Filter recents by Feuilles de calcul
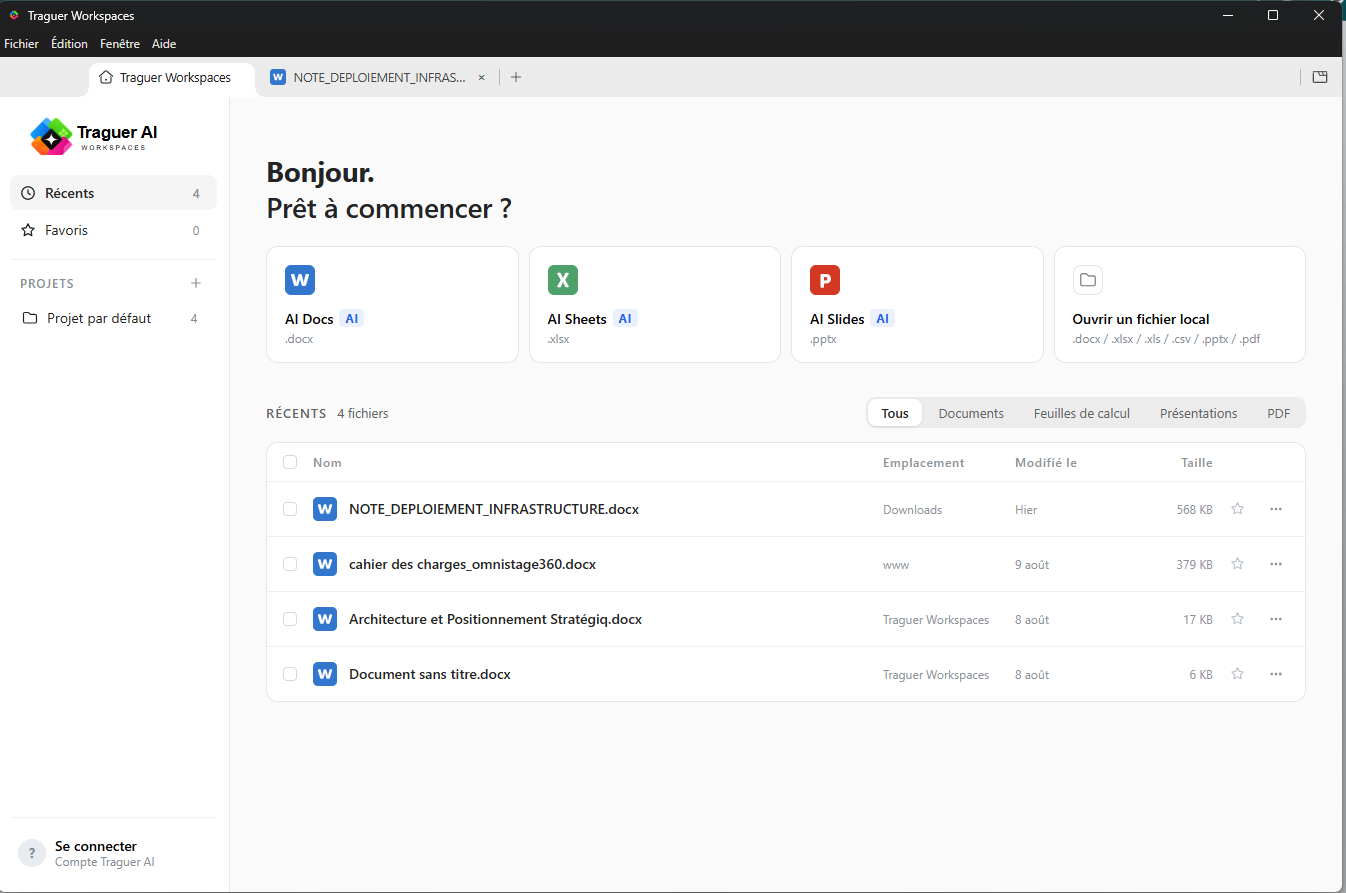This screenshot has height=893, width=1346. click(x=1082, y=413)
